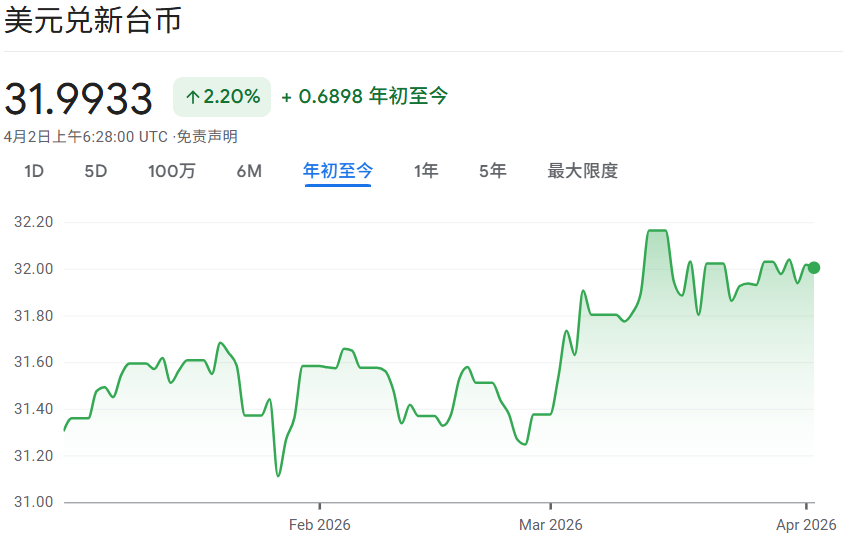Click the green endpoint dot on the chart
This screenshot has height=541, width=843.
coord(813,268)
